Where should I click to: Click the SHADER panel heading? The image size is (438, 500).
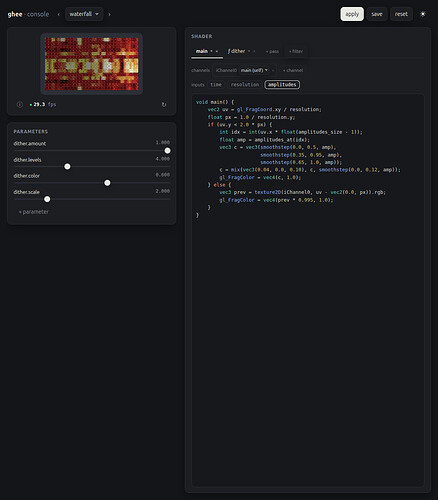point(202,36)
